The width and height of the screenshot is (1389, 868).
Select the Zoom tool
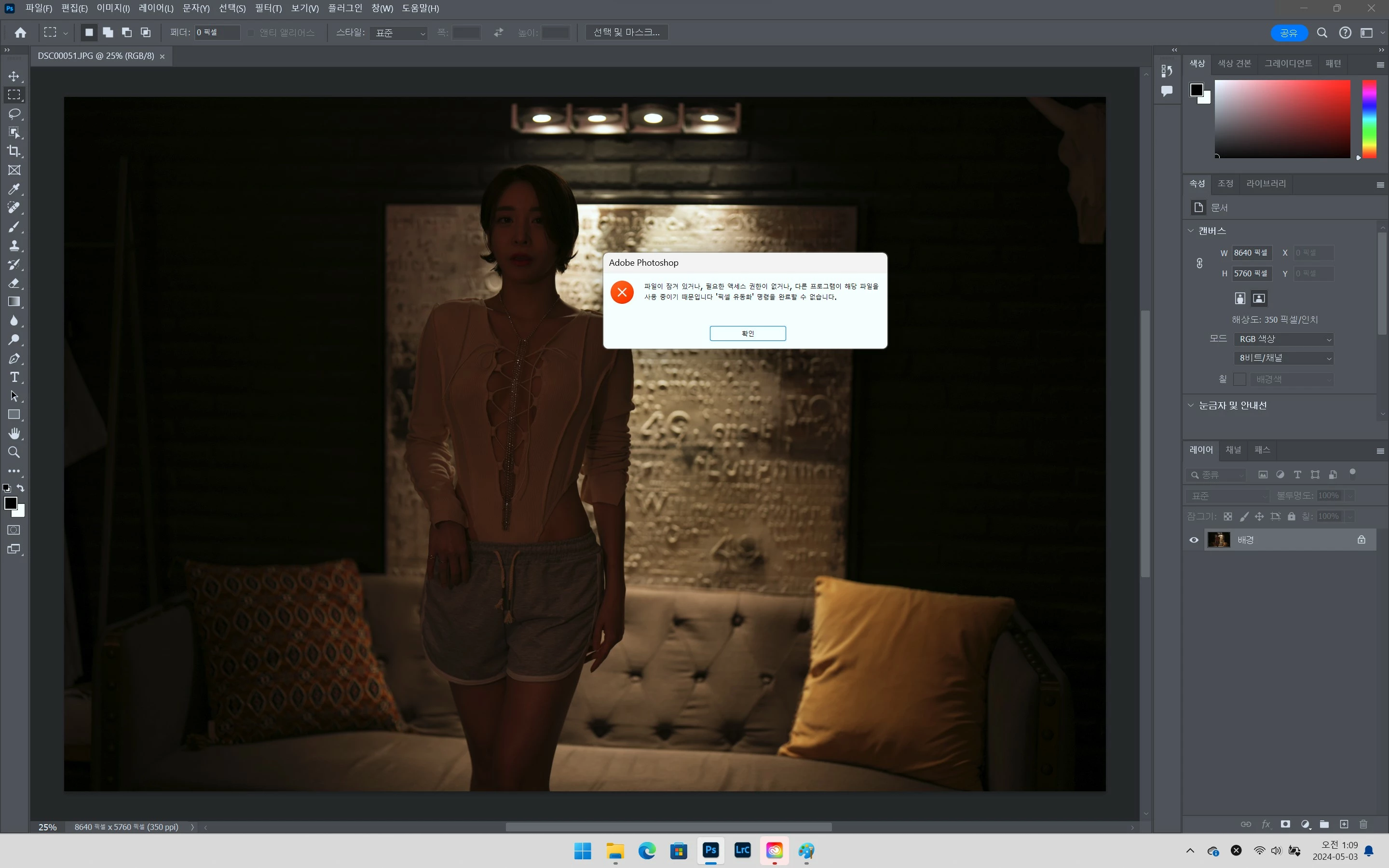coord(14,452)
